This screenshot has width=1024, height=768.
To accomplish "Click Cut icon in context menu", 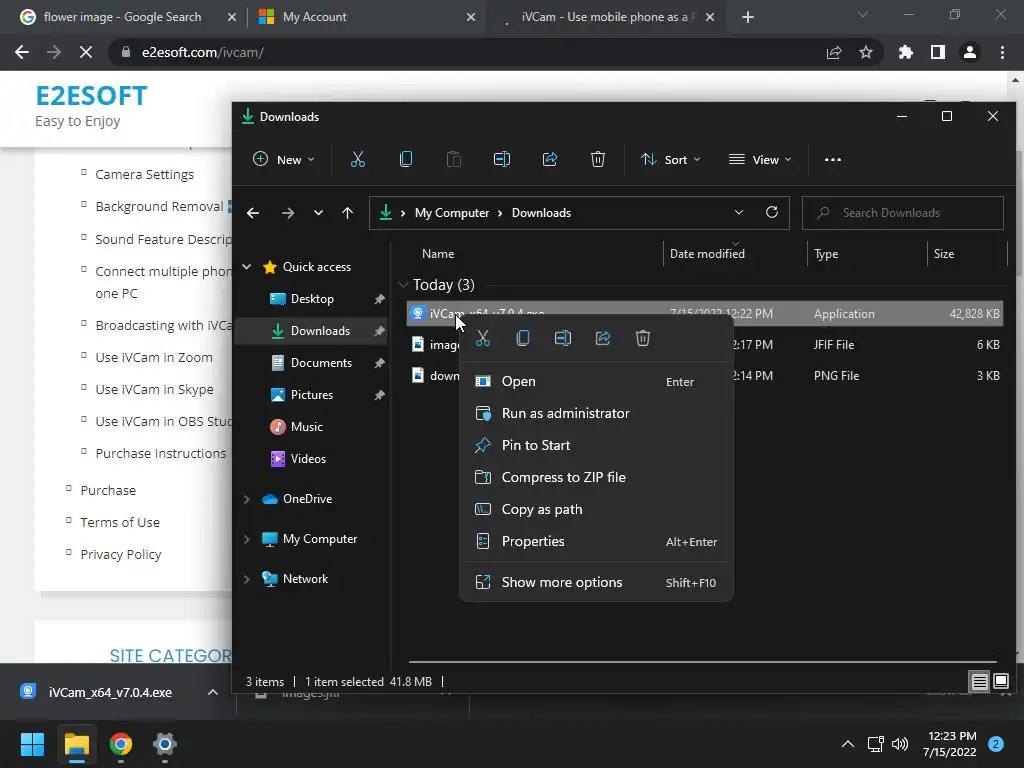I will [483, 338].
